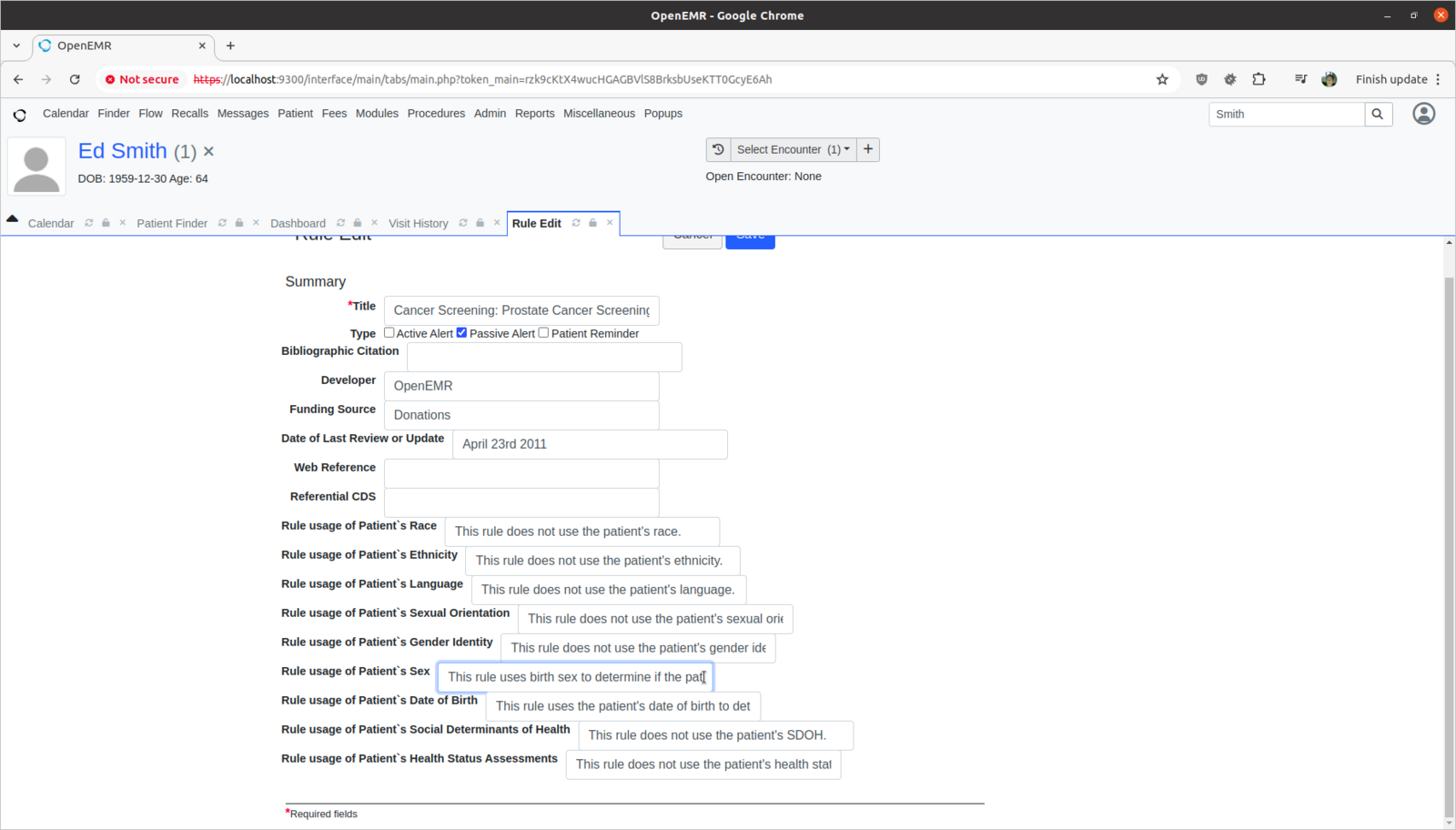Expand the Select Encounter dropdown
The height and width of the screenshot is (830, 1456).
point(793,149)
